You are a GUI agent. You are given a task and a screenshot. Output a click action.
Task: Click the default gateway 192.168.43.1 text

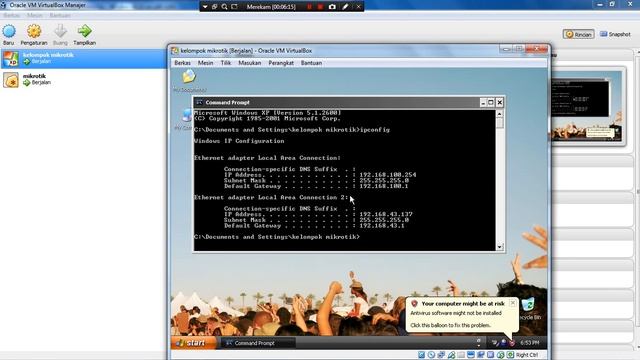click(382, 226)
